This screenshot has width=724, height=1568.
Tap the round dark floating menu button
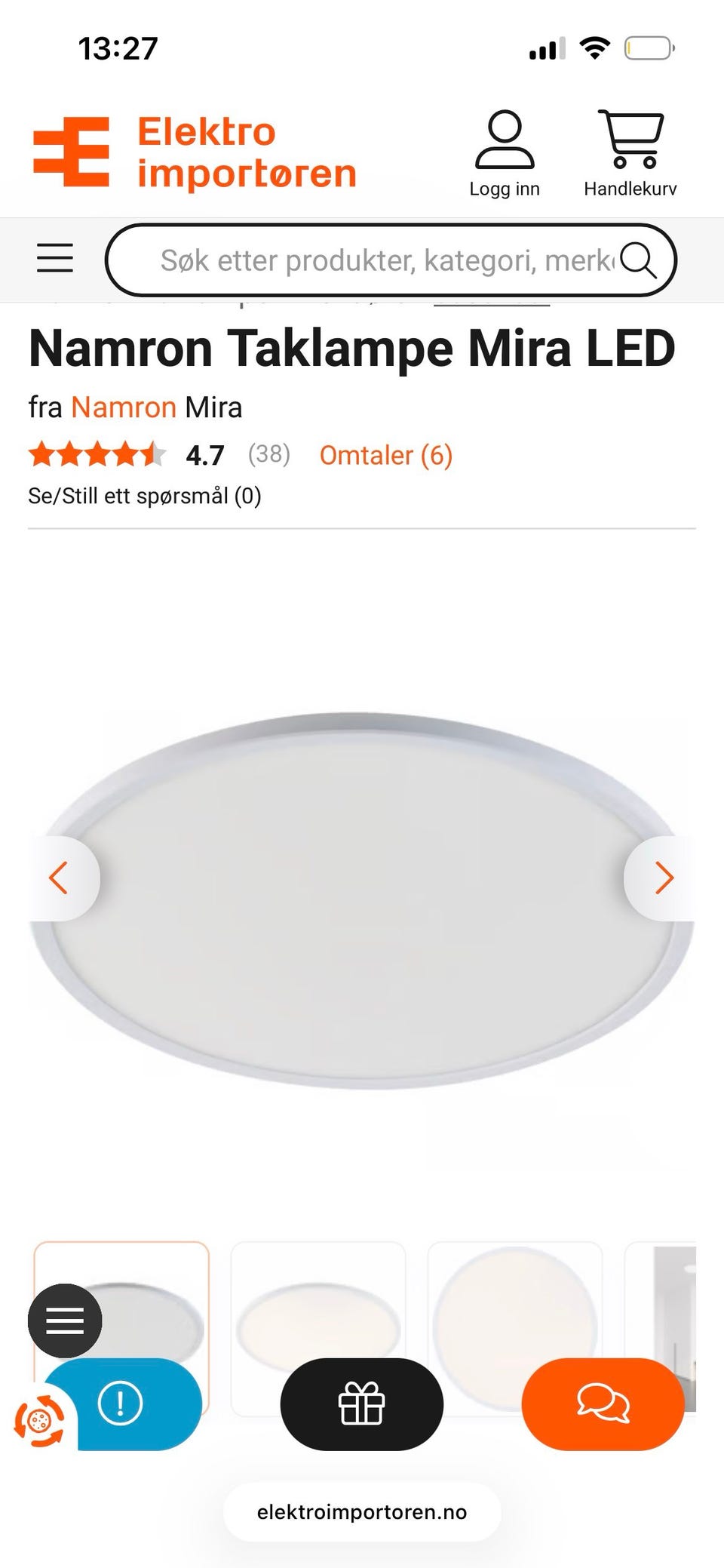click(65, 1321)
